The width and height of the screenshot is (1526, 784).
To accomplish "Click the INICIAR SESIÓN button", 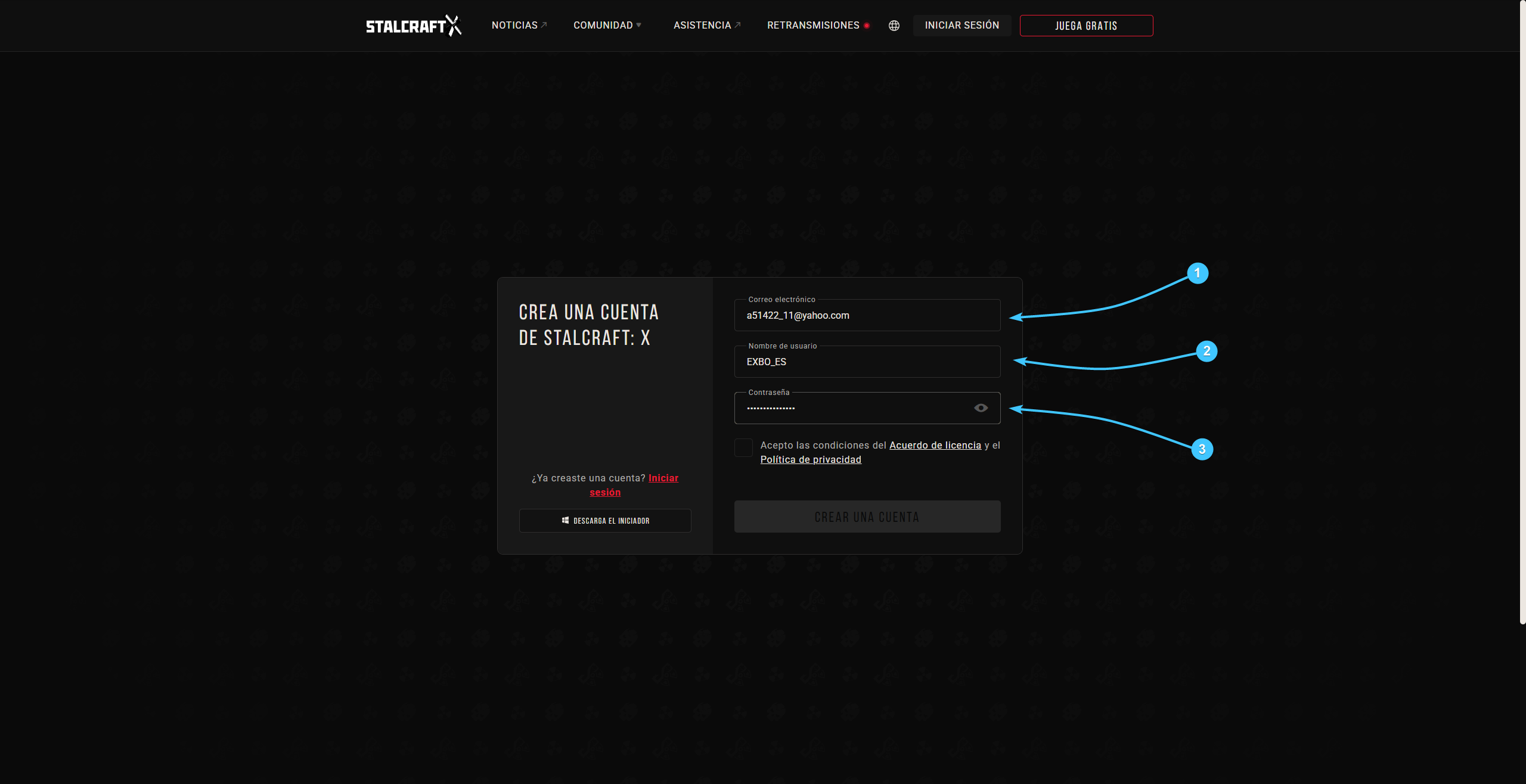I will (x=962, y=25).
